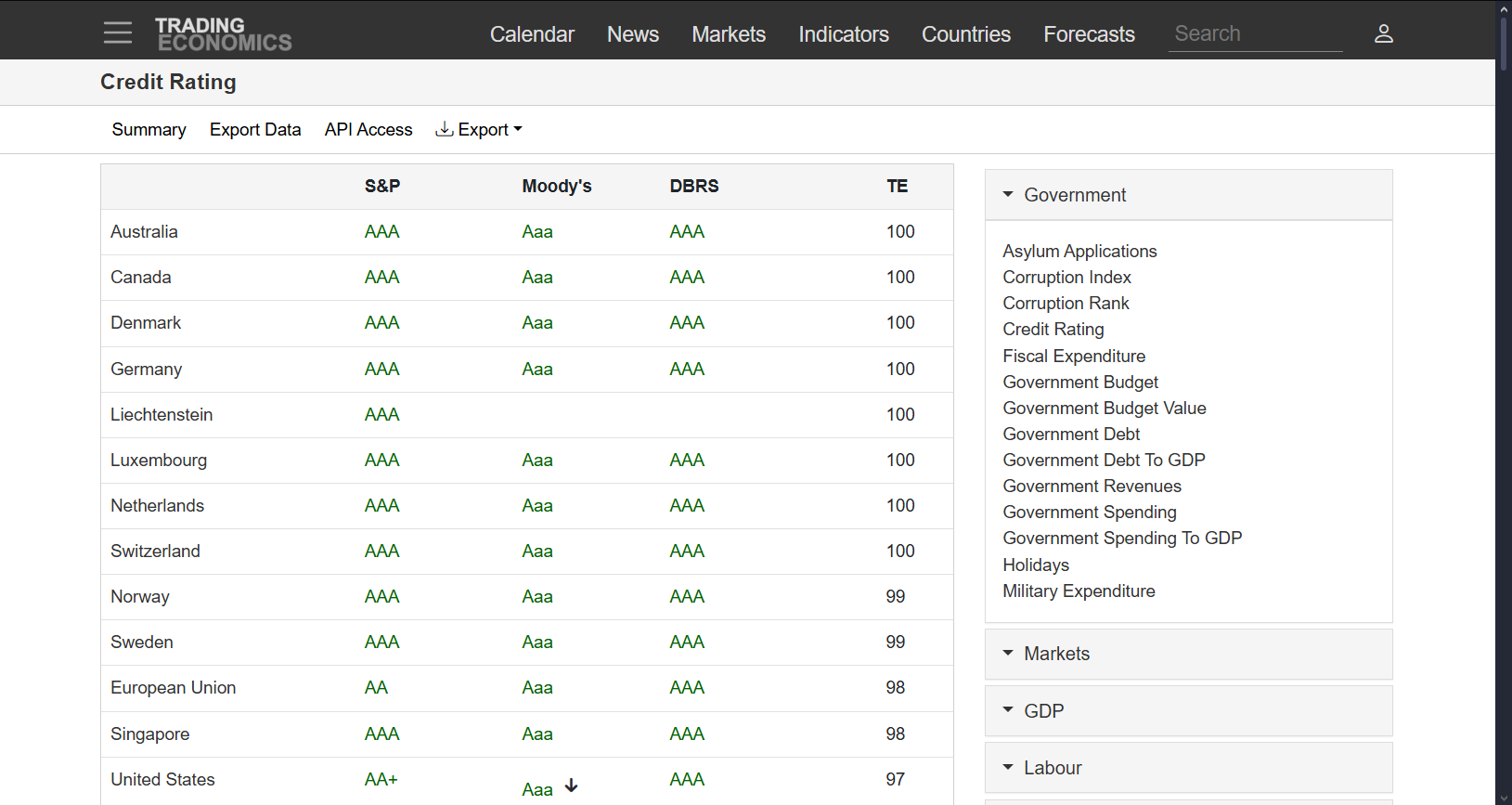Open the hamburger menu icon
Screen dimensions: 1512x805
pos(118,33)
